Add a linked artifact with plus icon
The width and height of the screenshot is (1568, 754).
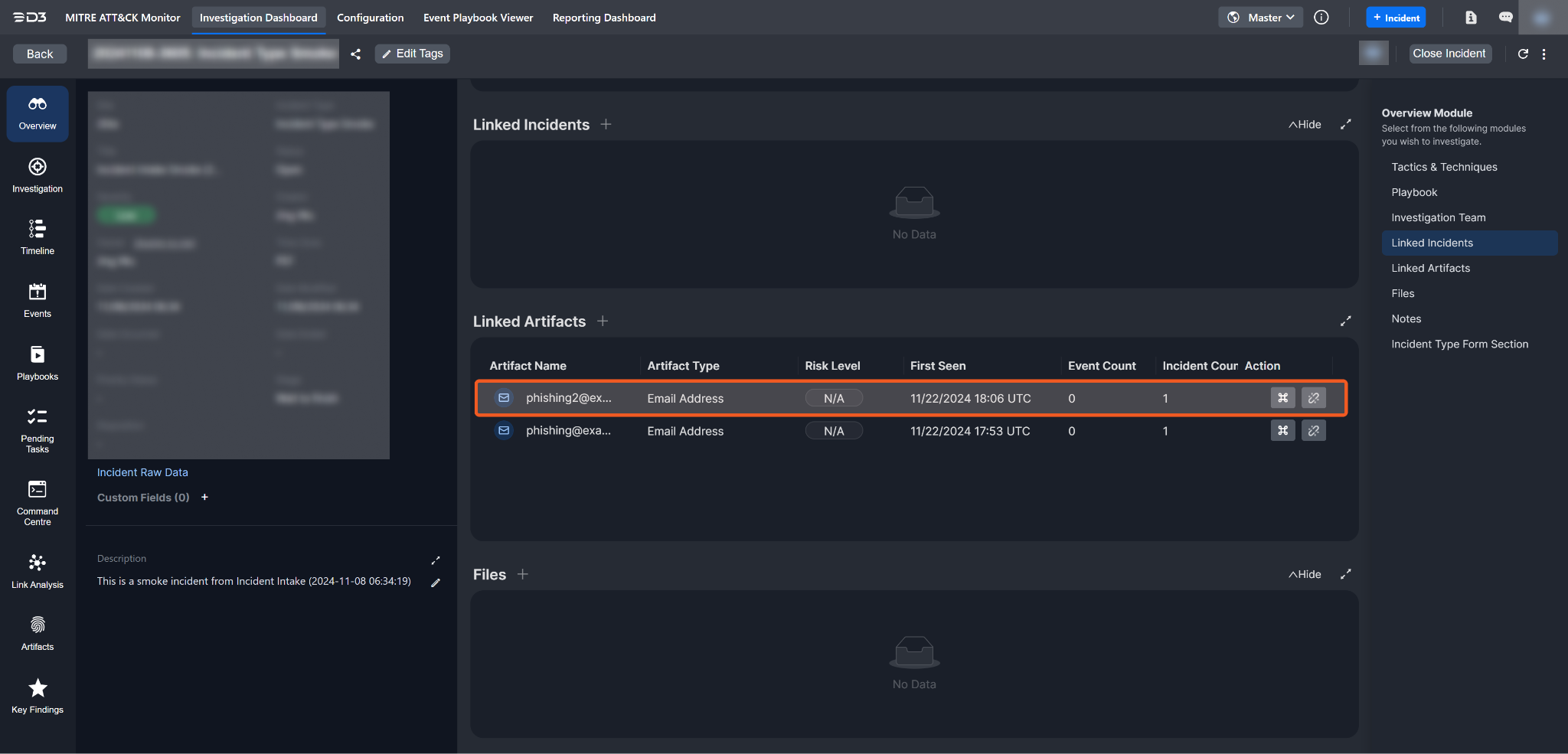603,322
